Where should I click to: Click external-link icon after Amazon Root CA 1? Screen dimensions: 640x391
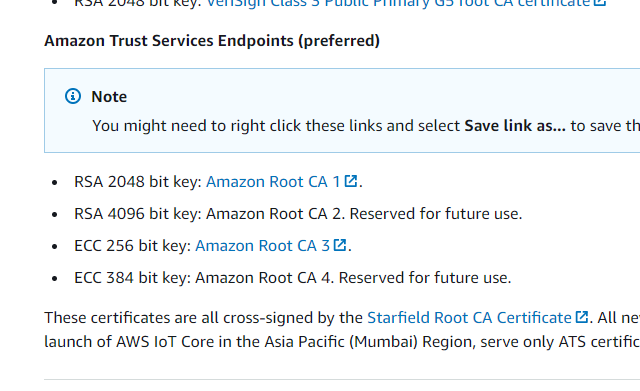tap(351, 181)
